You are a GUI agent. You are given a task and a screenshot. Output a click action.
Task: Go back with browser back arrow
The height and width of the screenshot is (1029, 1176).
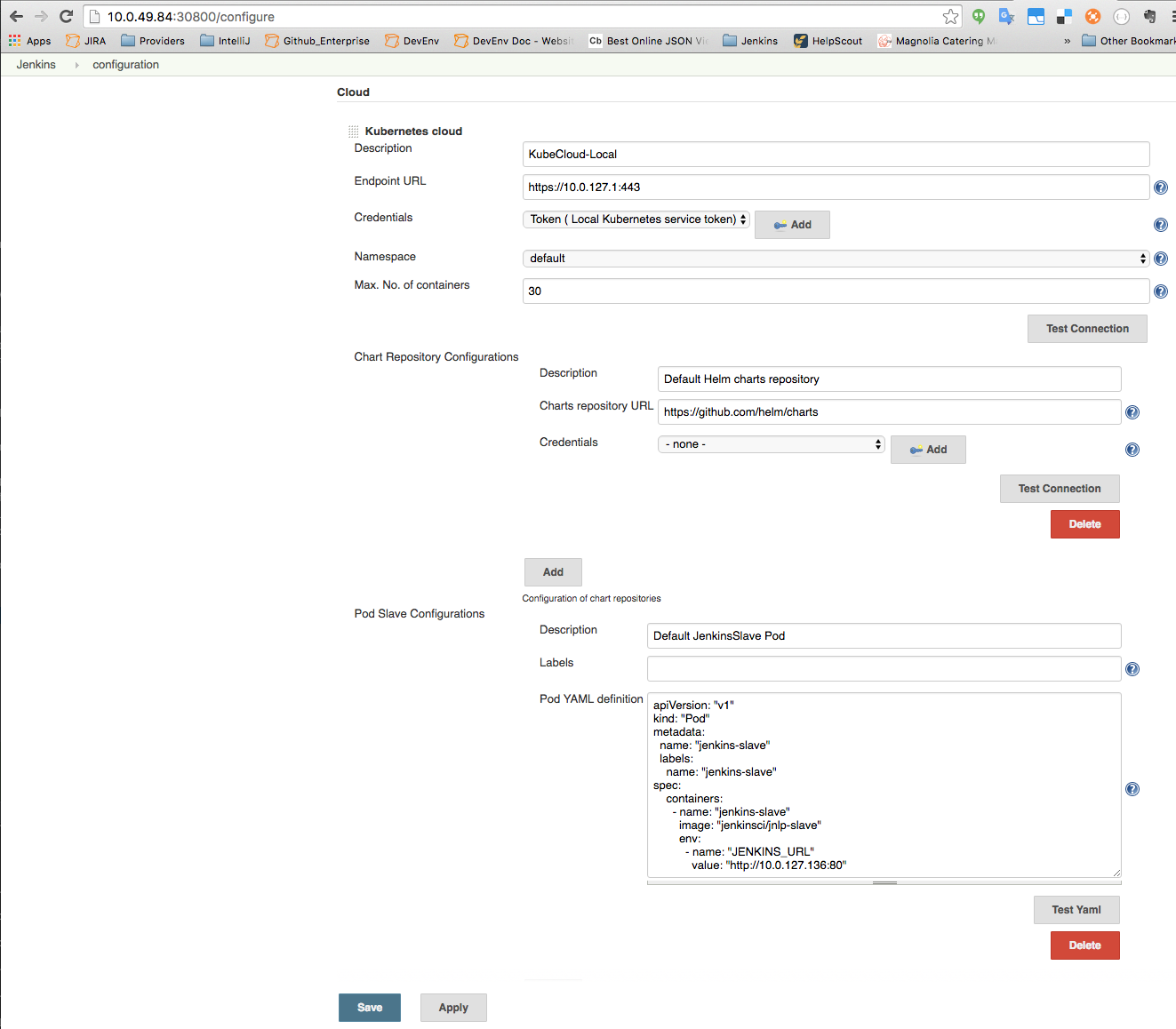(x=16, y=16)
